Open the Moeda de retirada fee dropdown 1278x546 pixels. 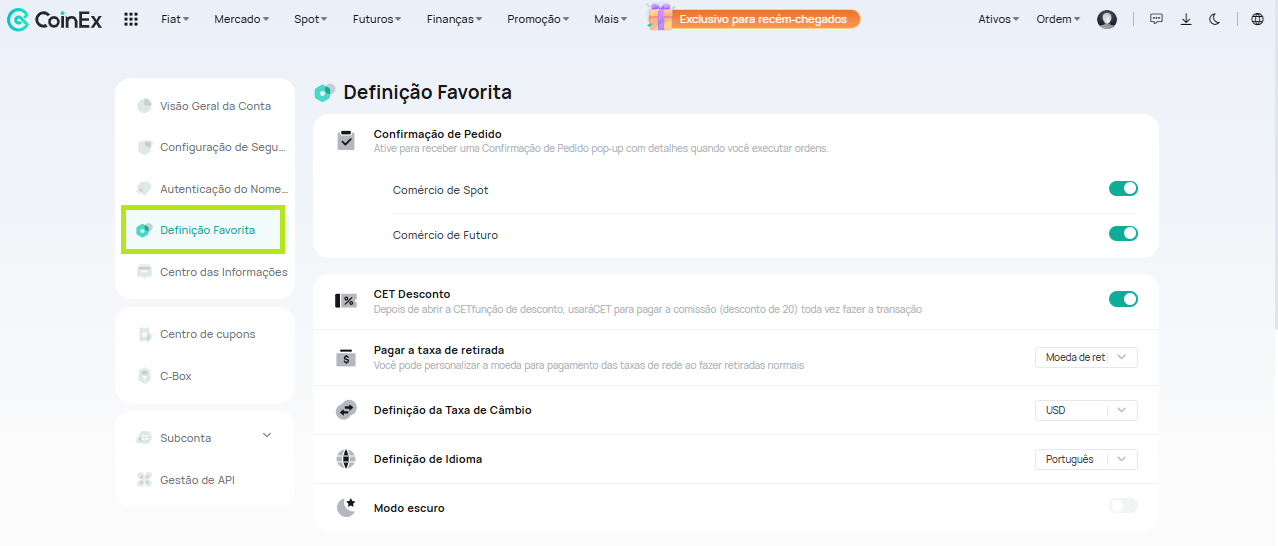tap(1086, 357)
